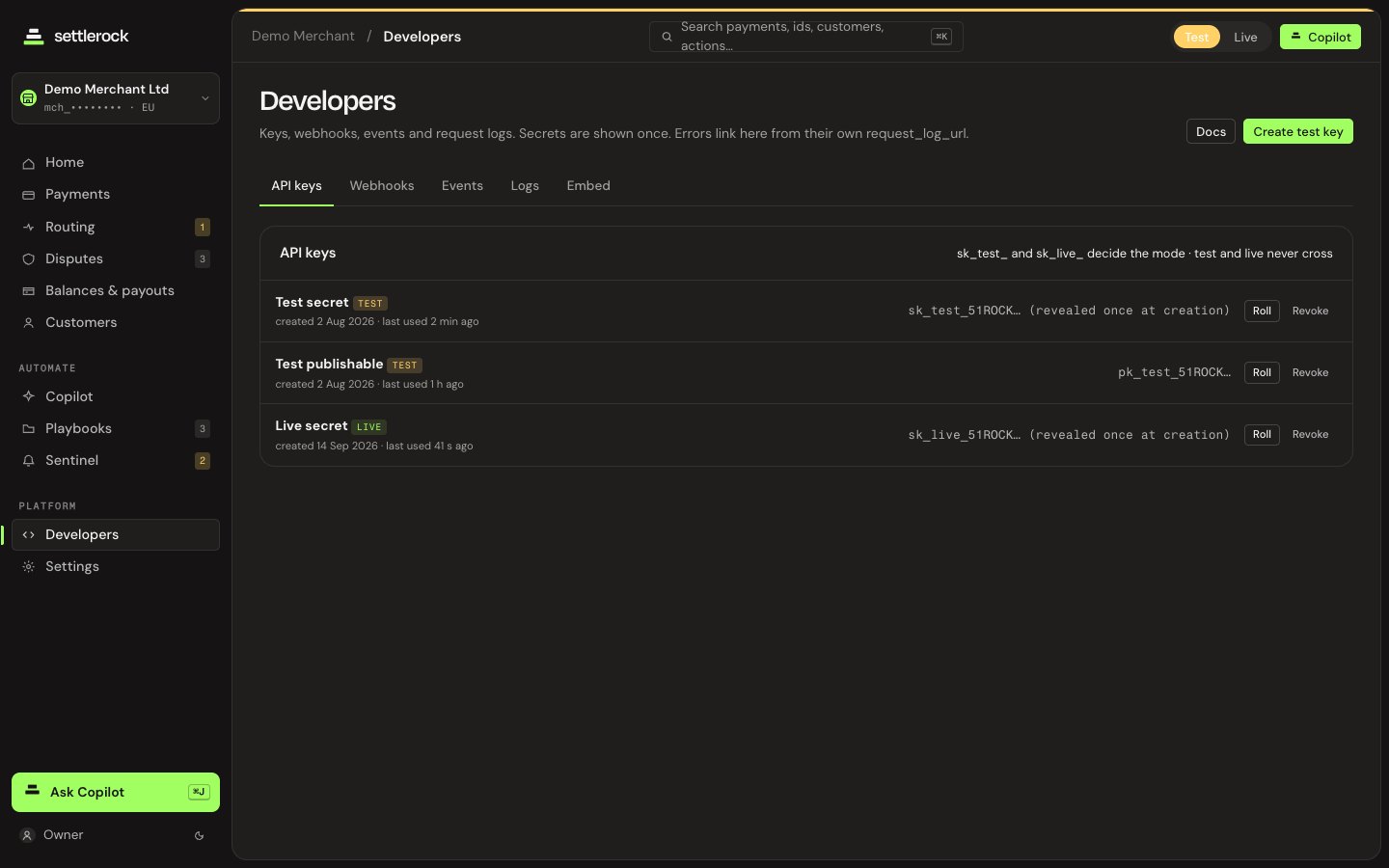Open the Webhooks tab
The image size is (1389, 868).
pyautogui.click(x=382, y=186)
